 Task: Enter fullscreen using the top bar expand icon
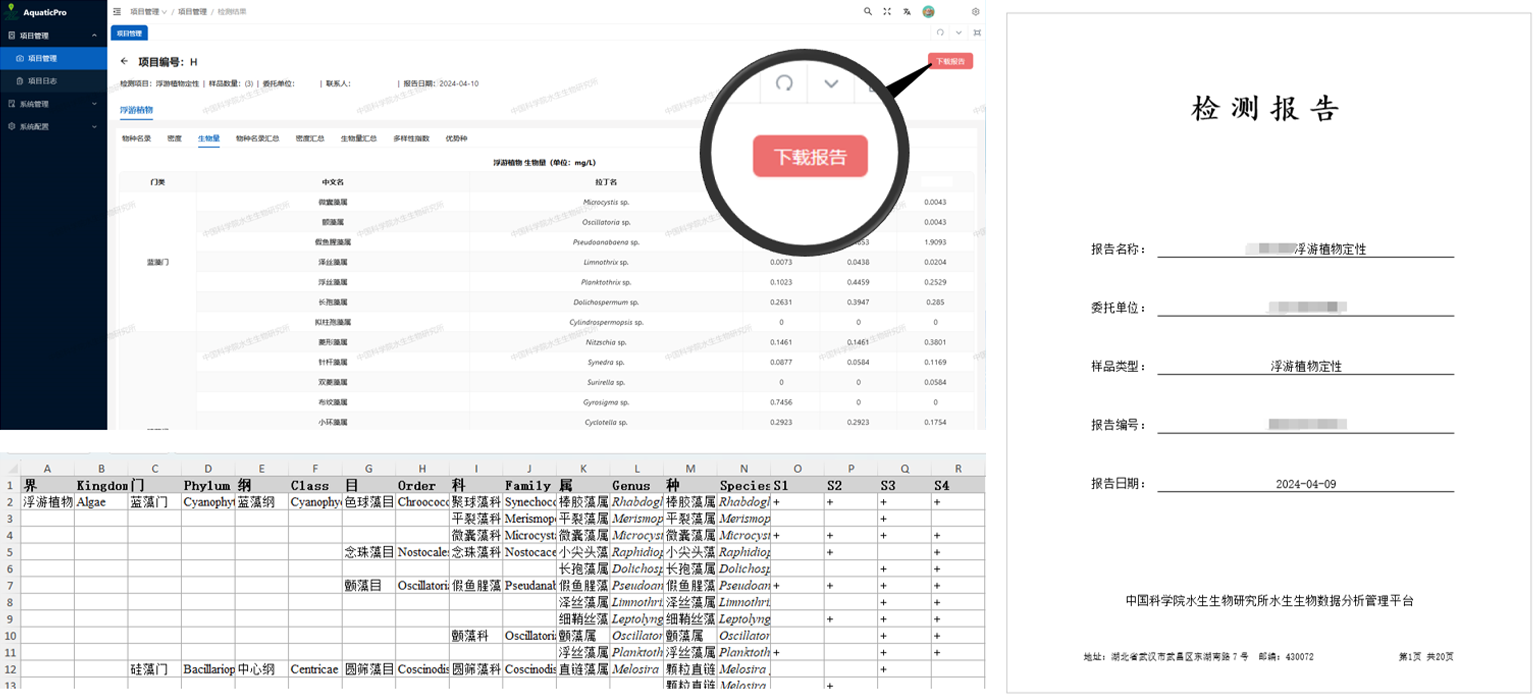pyautogui.click(x=887, y=12)
